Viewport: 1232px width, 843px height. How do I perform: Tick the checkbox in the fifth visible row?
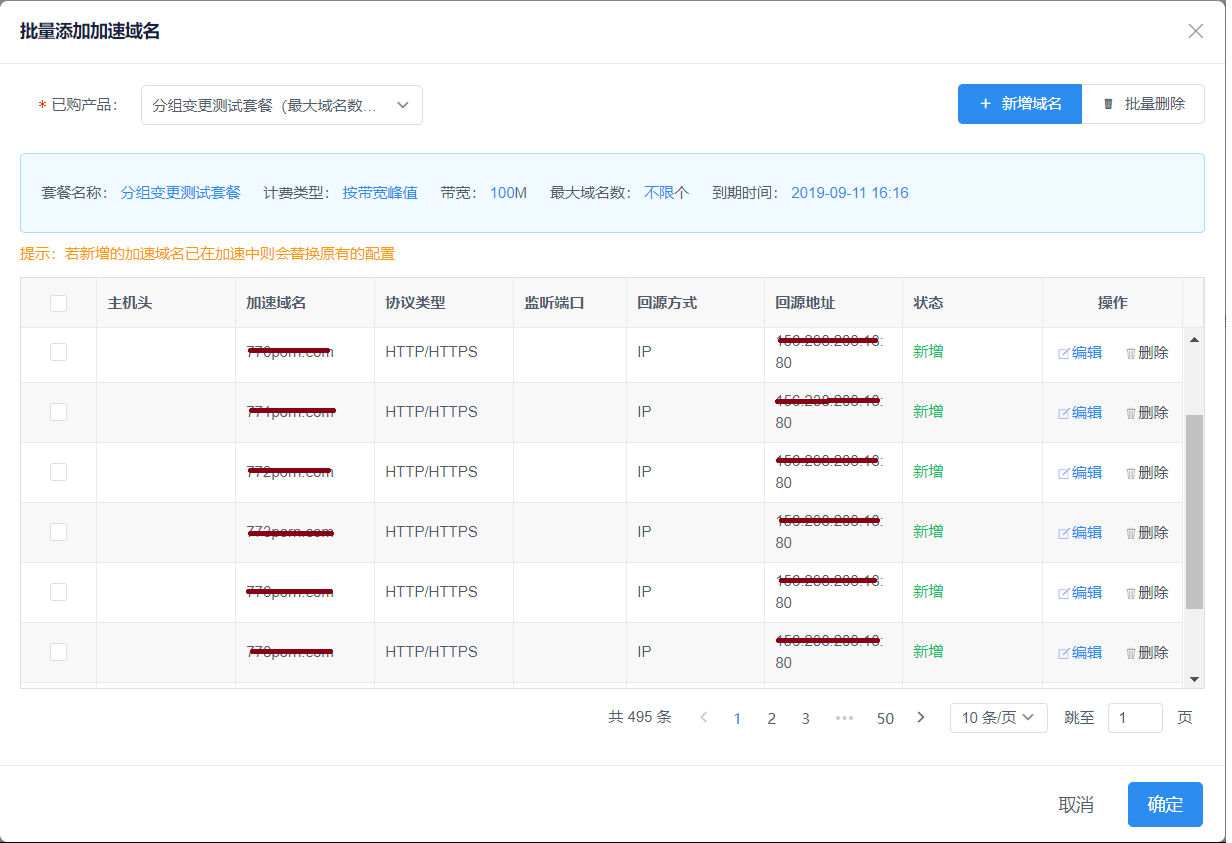58,592
